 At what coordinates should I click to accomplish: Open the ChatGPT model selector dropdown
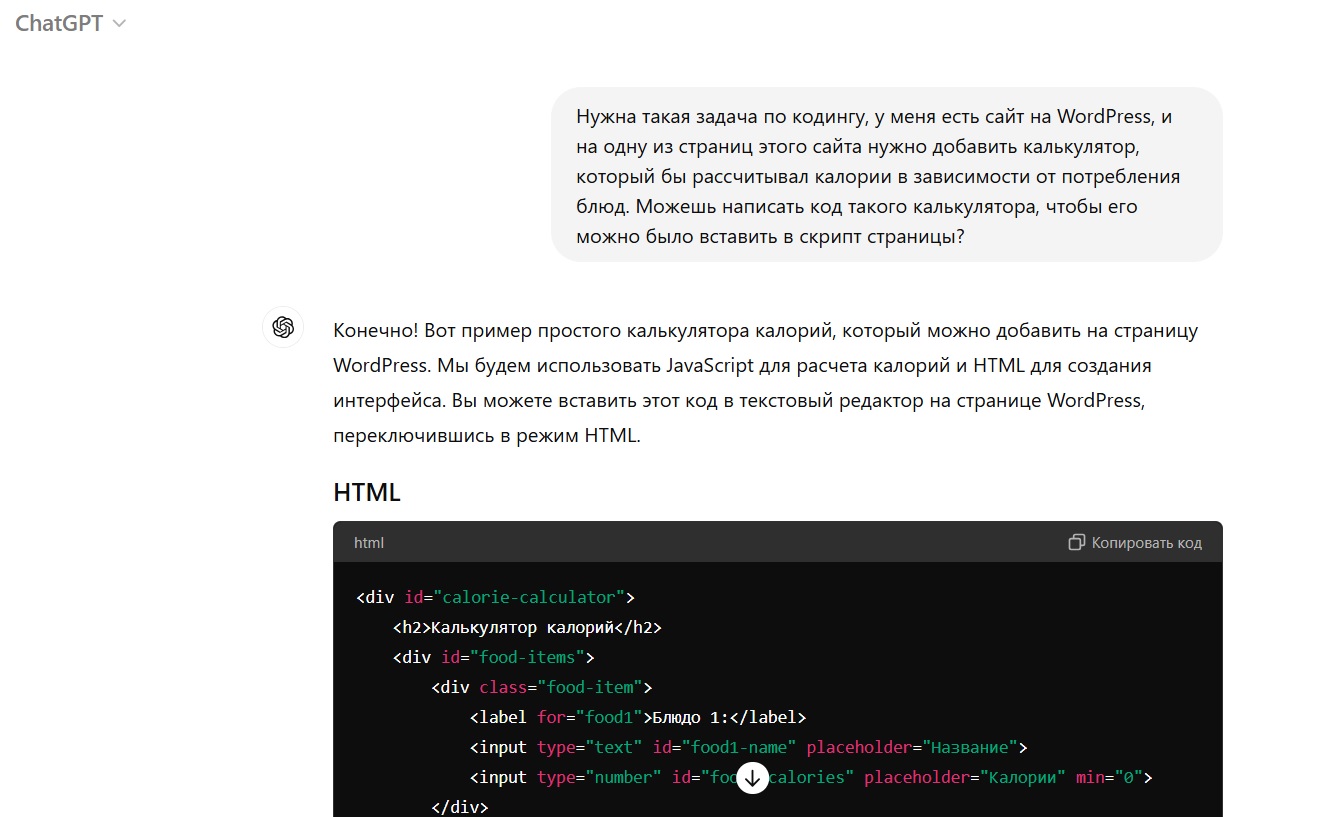(70, 23)
